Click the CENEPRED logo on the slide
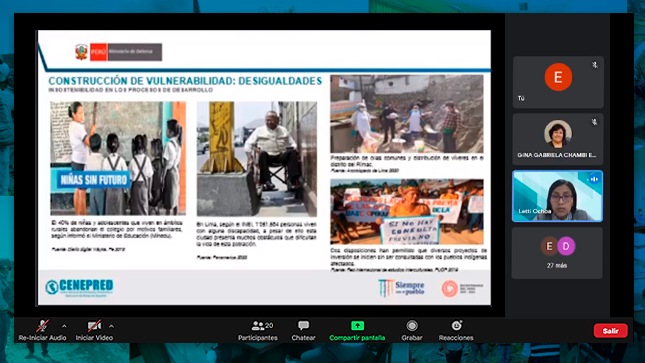The width and height of the screenshot is (645, 363). tap(79, 287)
